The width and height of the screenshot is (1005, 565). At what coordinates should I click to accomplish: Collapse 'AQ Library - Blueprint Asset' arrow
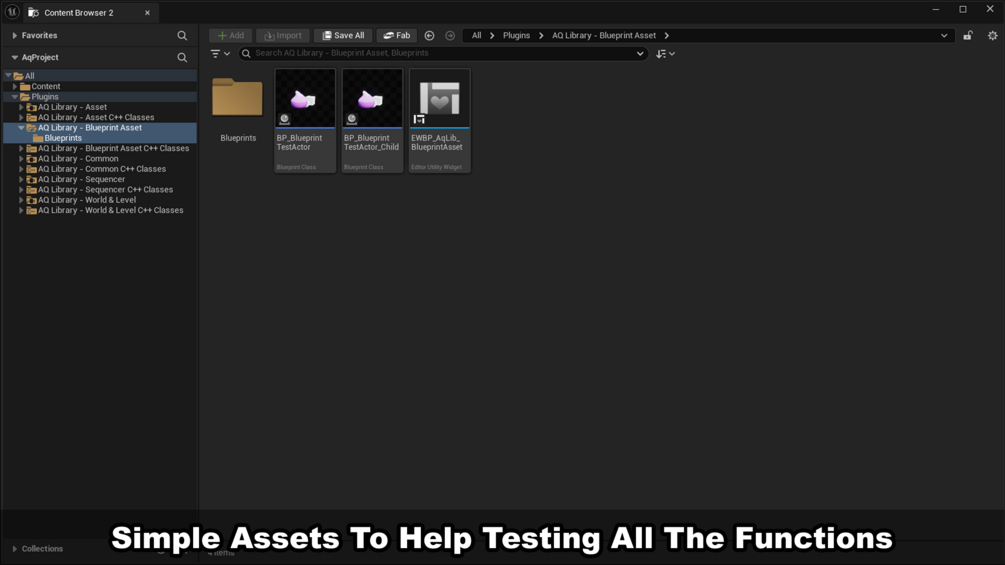point(21,127)
